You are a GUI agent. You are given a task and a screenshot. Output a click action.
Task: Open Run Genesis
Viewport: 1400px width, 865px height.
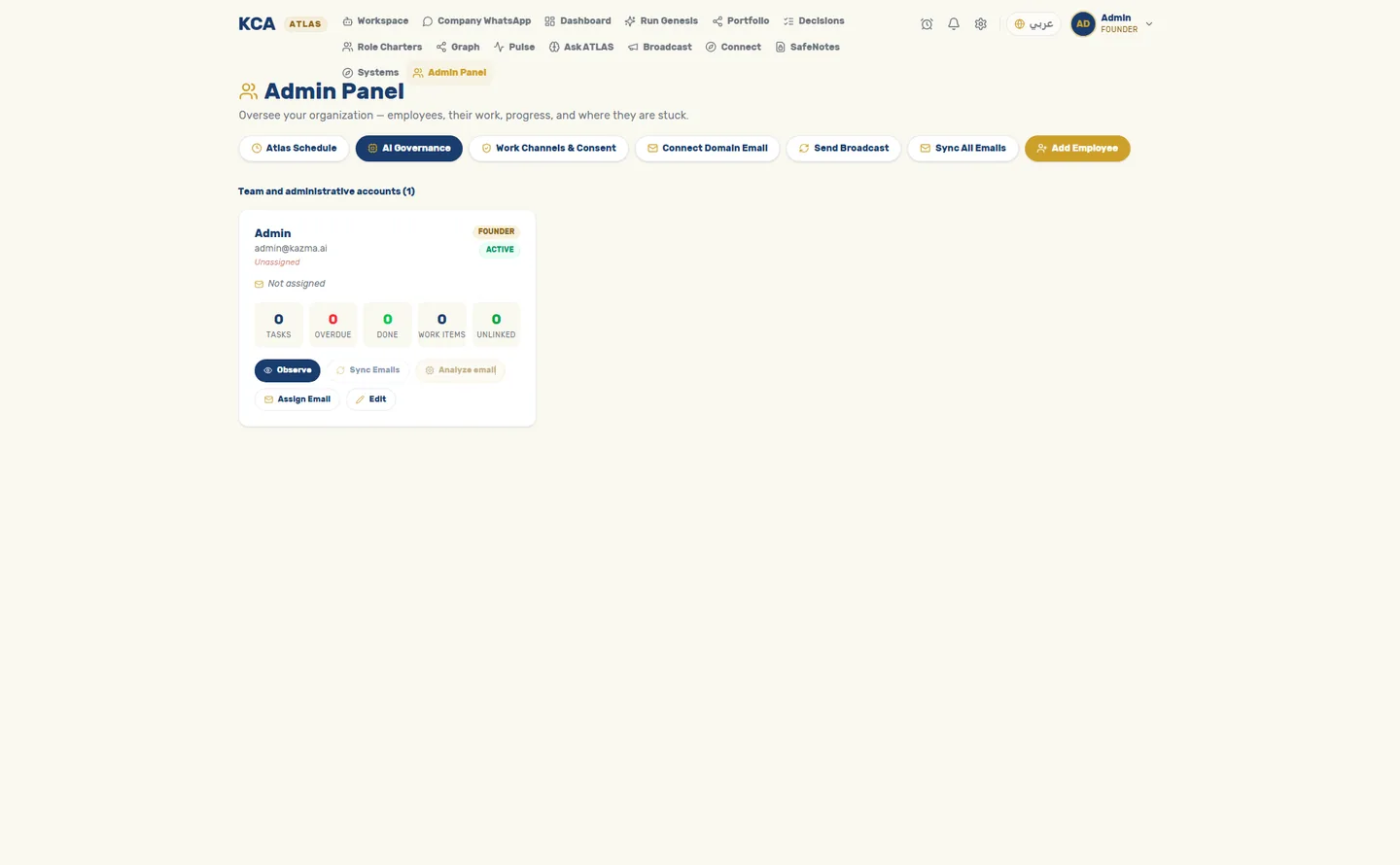coord(661,21)
